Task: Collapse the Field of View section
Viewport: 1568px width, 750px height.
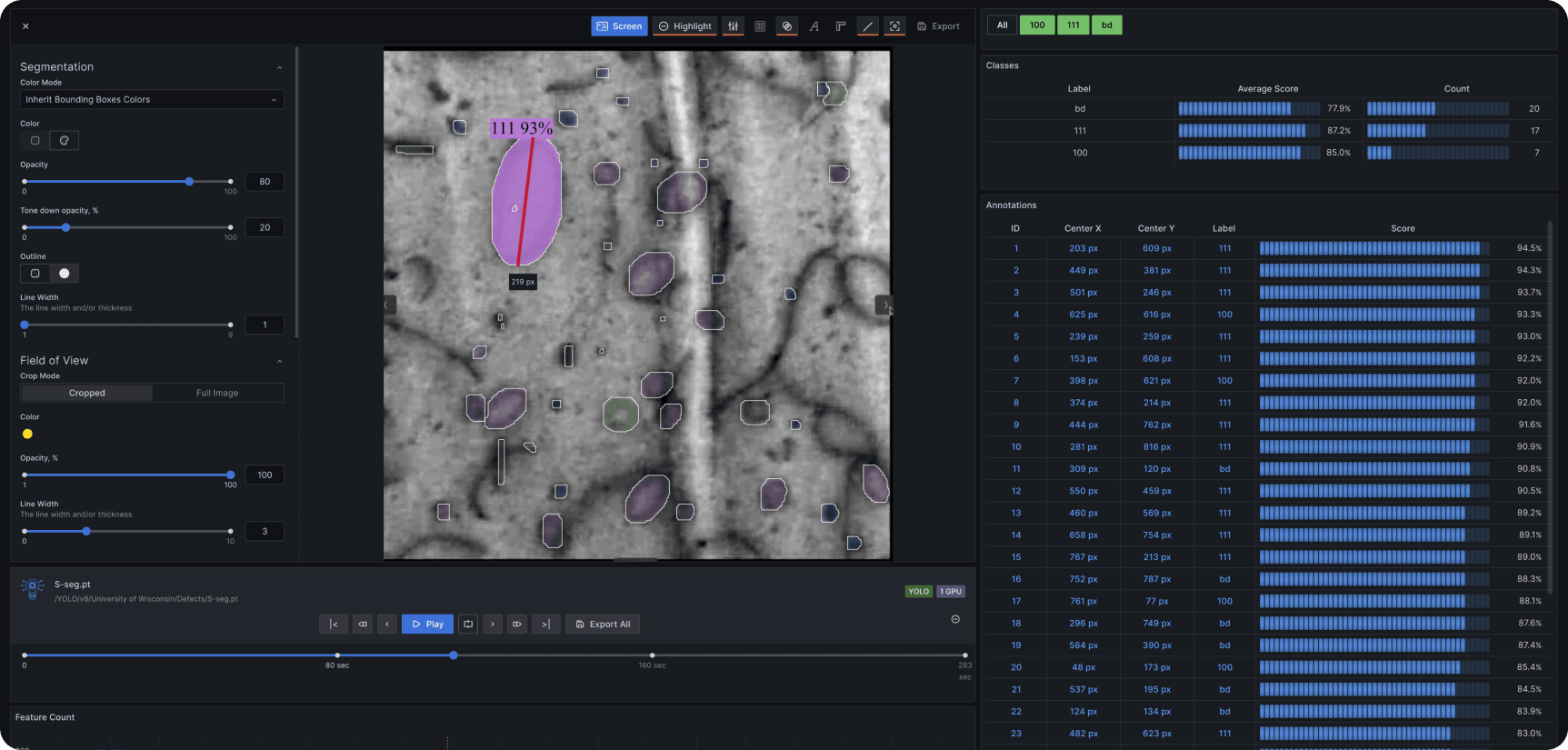Action: 279,361
